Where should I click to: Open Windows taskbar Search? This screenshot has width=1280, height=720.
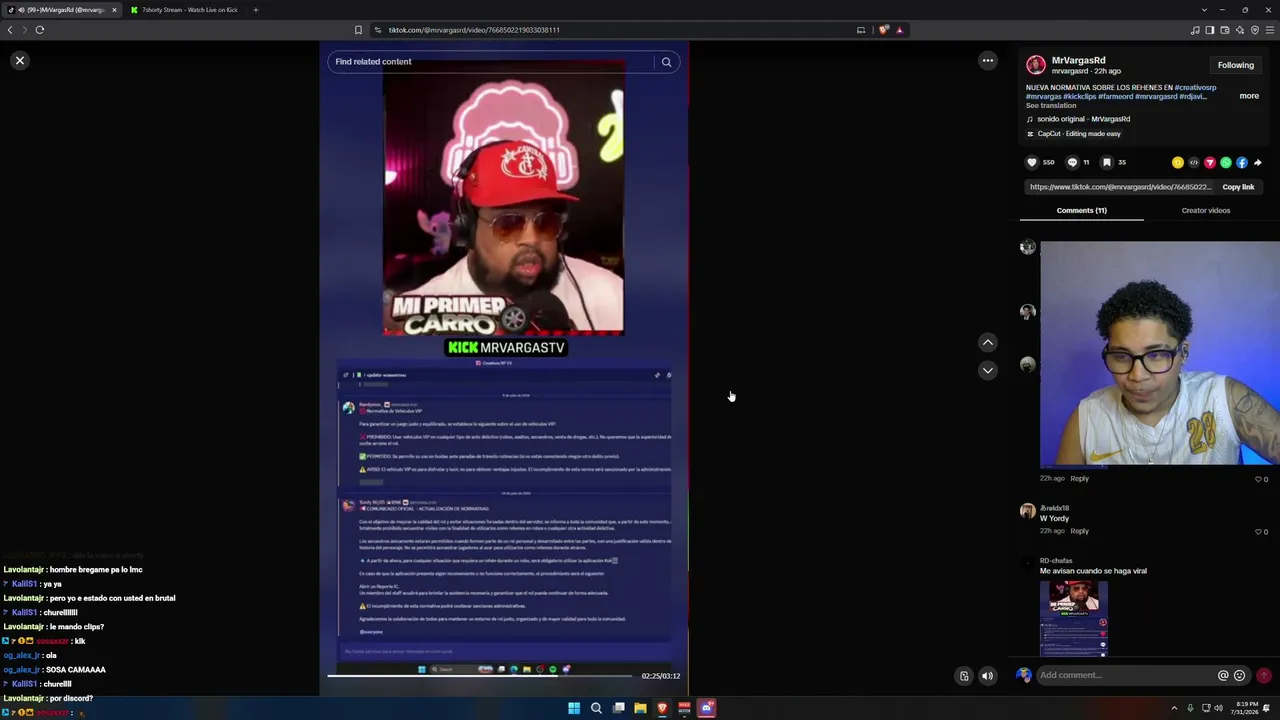(x=596, y=708)
